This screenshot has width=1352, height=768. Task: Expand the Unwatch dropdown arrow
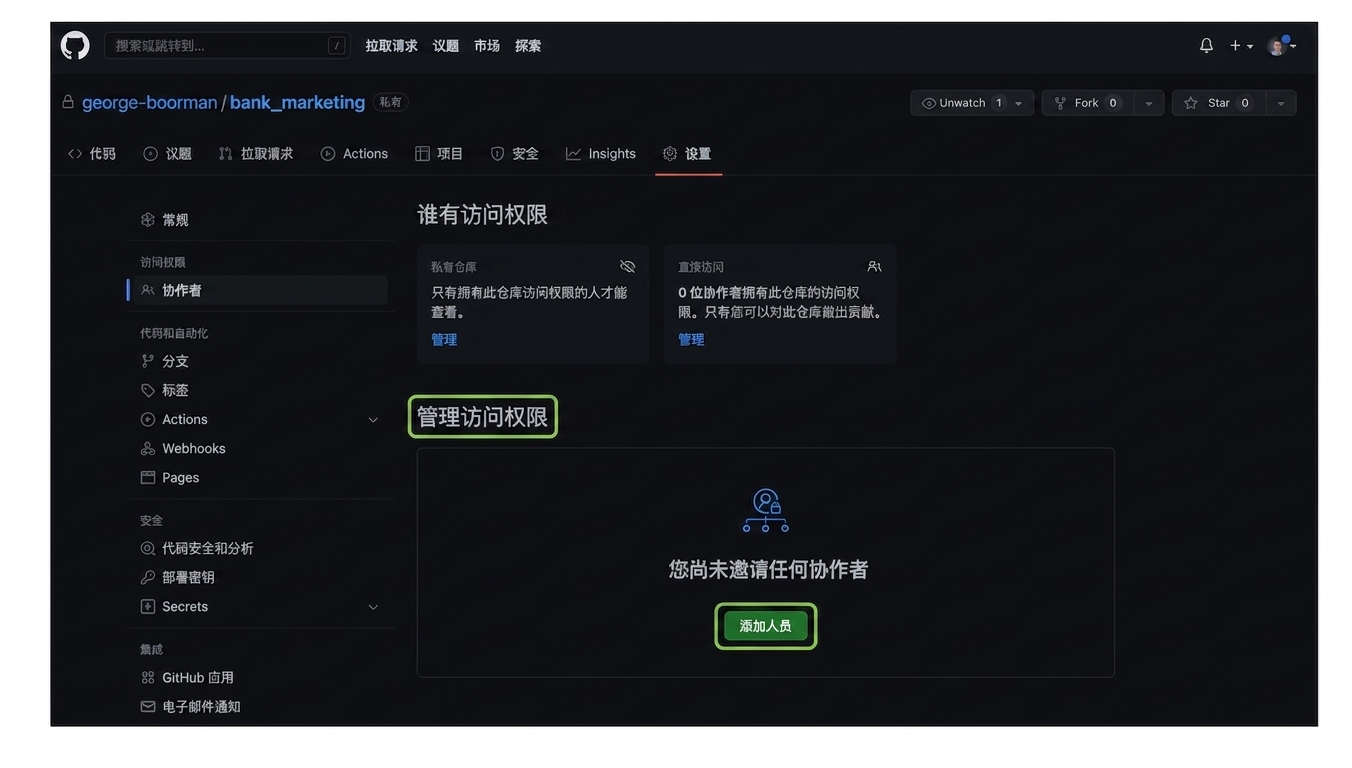point(1020,103)
